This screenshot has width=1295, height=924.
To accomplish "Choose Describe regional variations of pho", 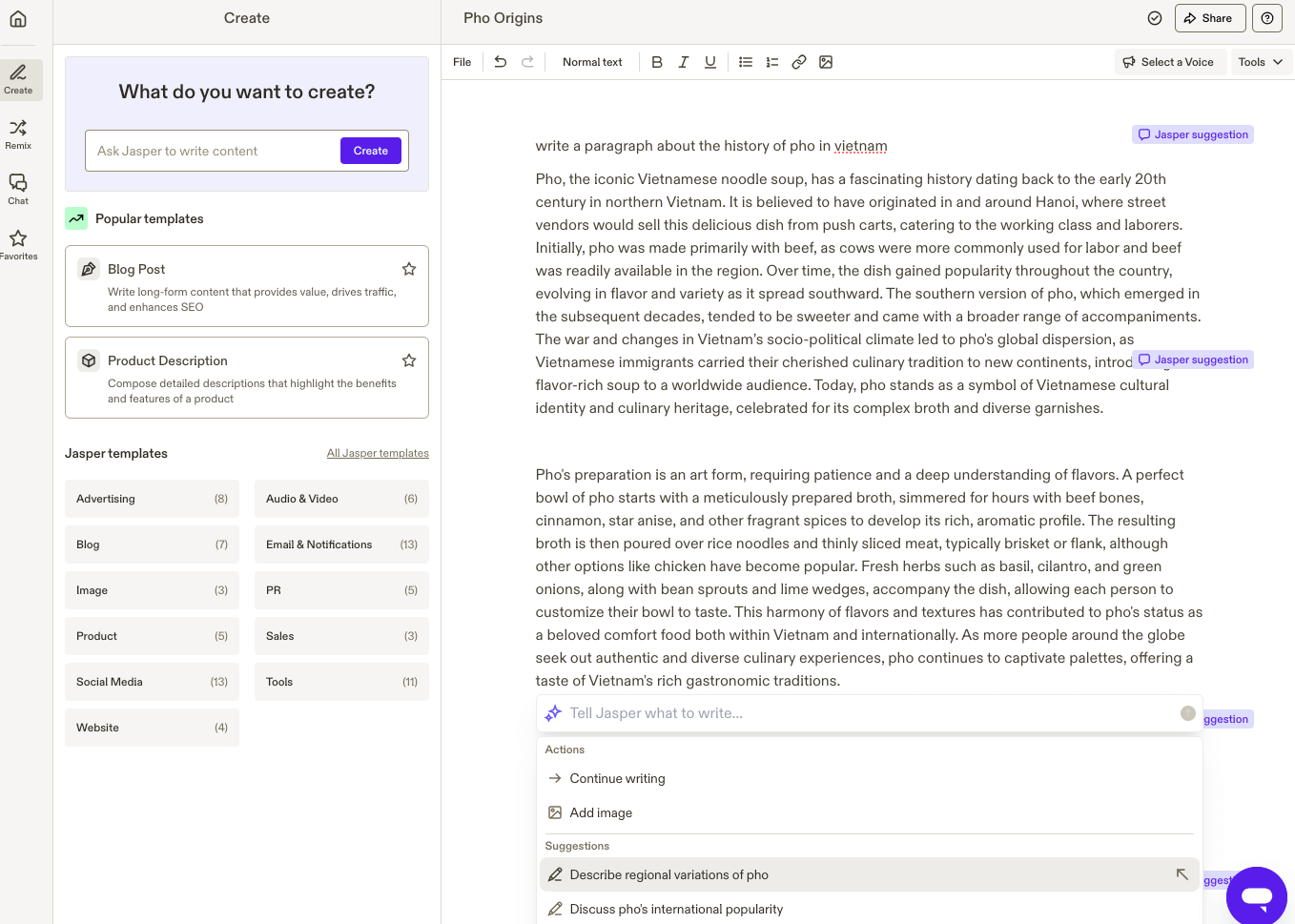I will (x=870, y=874).
